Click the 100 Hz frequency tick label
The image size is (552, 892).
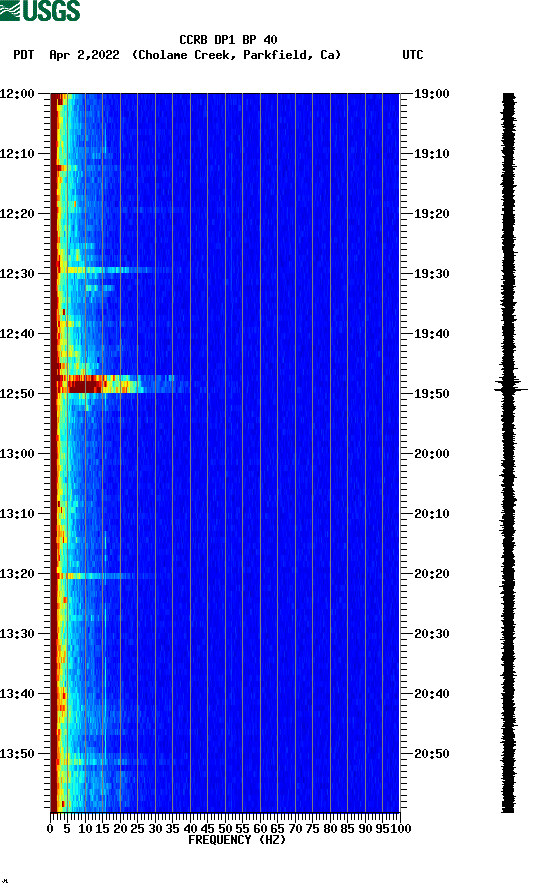click(x=401, y=829)
